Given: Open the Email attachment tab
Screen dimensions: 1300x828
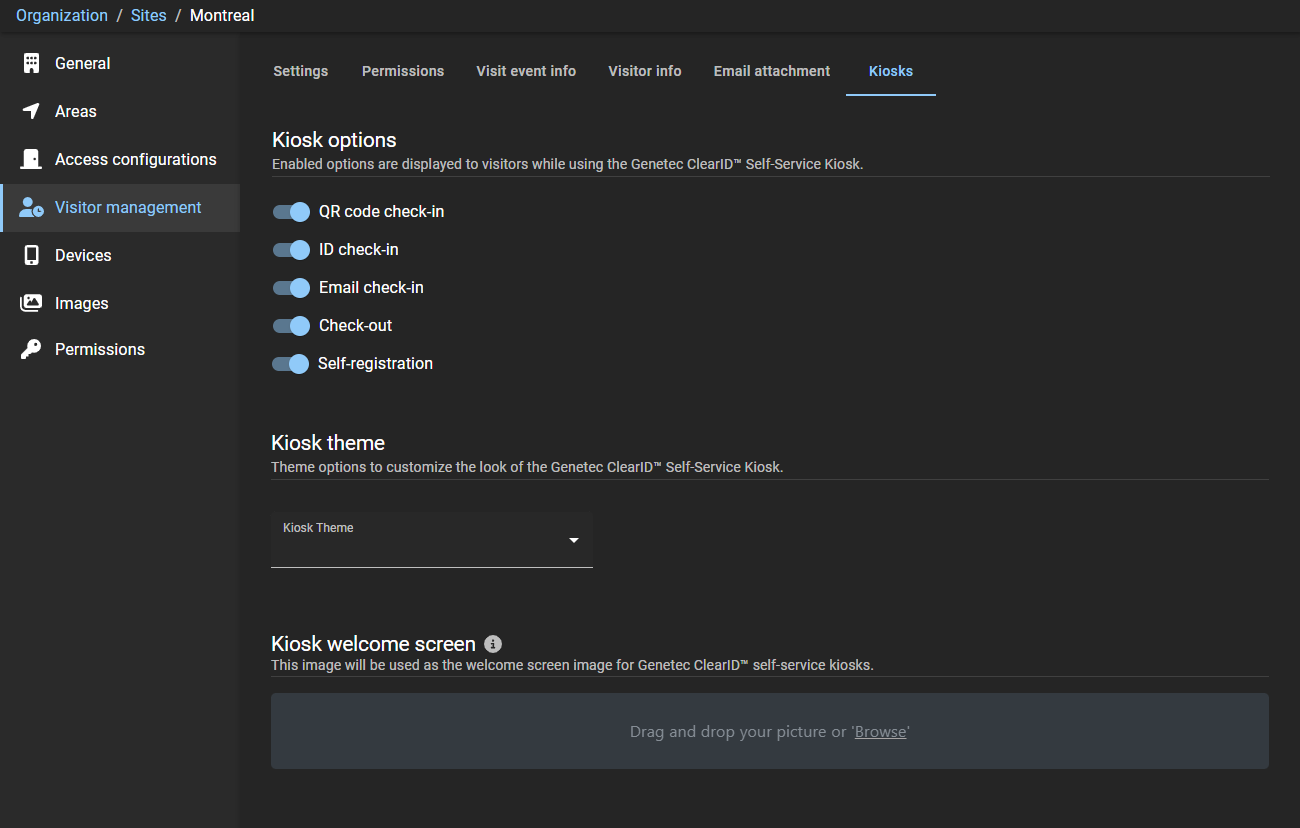Looking at the screenshot, I should (x=771, y=71).
